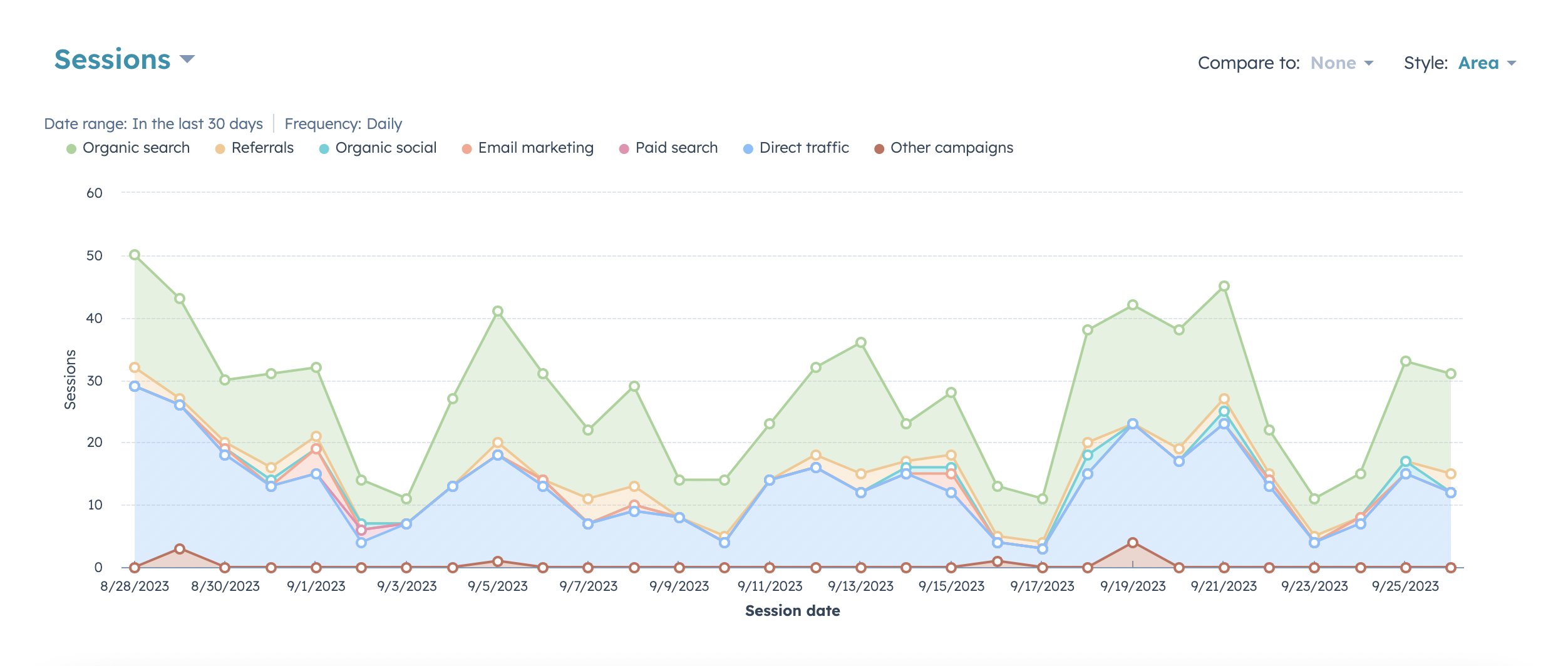Viewport: 1568px width, 666px height.
Task: Click the 9/17/2023 x-axis date label
Action: coord(1043,587)
